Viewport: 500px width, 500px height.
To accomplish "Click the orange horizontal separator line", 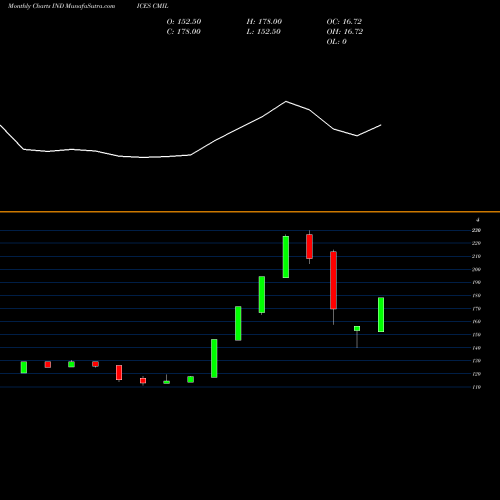I will (250, 212).
